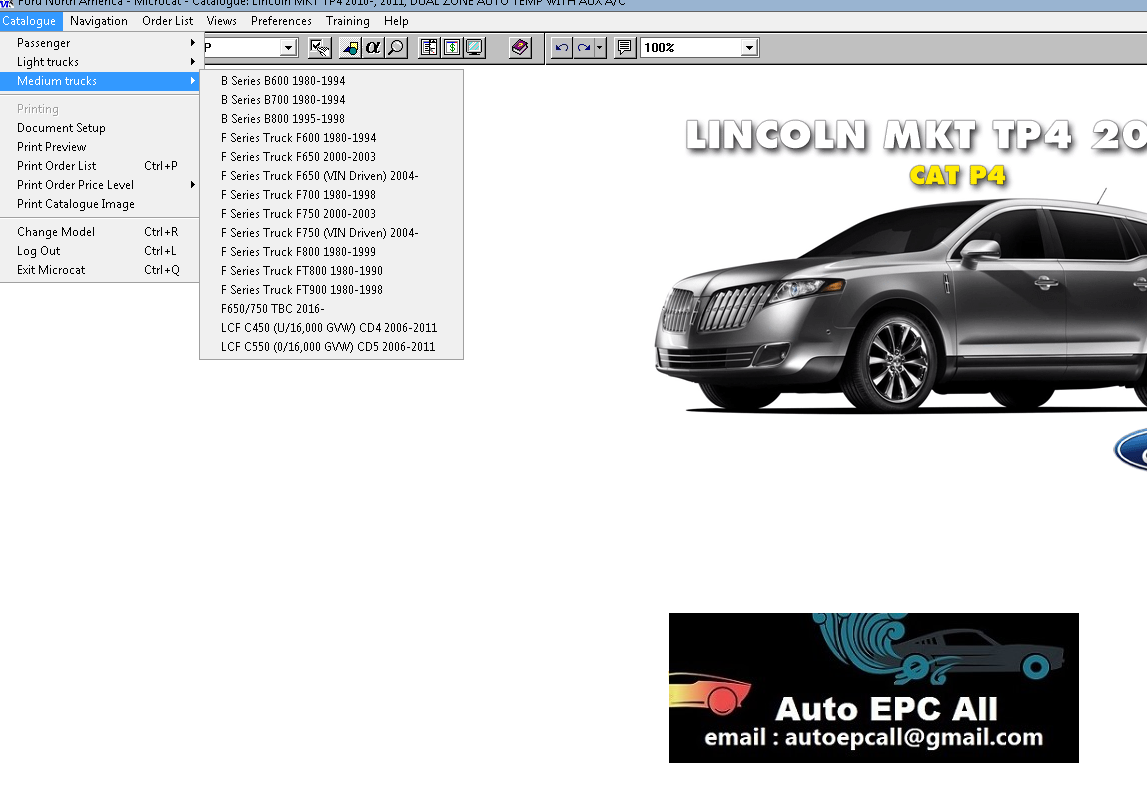This screenshot has width=1147, height=792.
Task: Select B Series B800 1995-1998
Action: (x=331, y=119)
